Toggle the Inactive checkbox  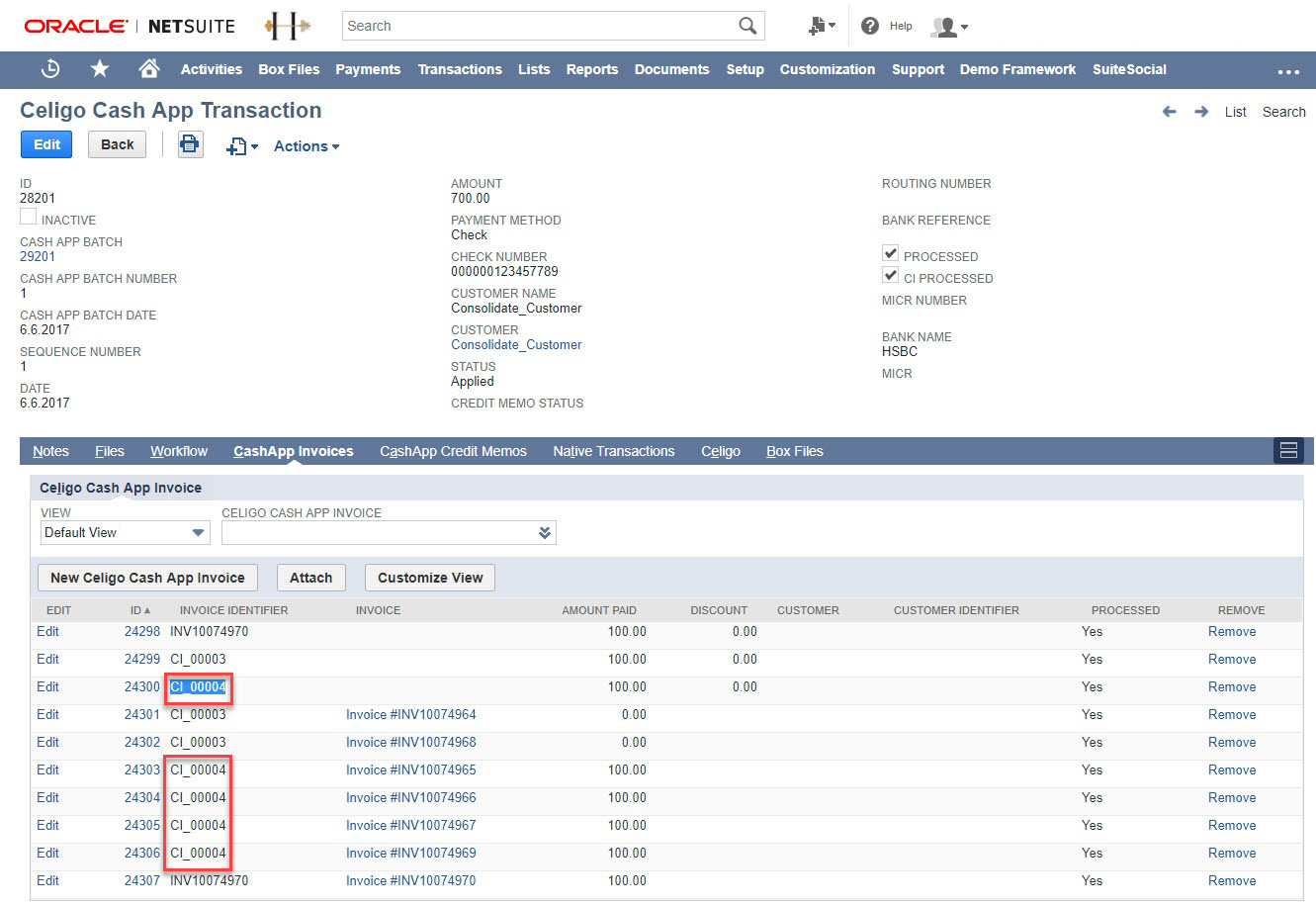29,217
